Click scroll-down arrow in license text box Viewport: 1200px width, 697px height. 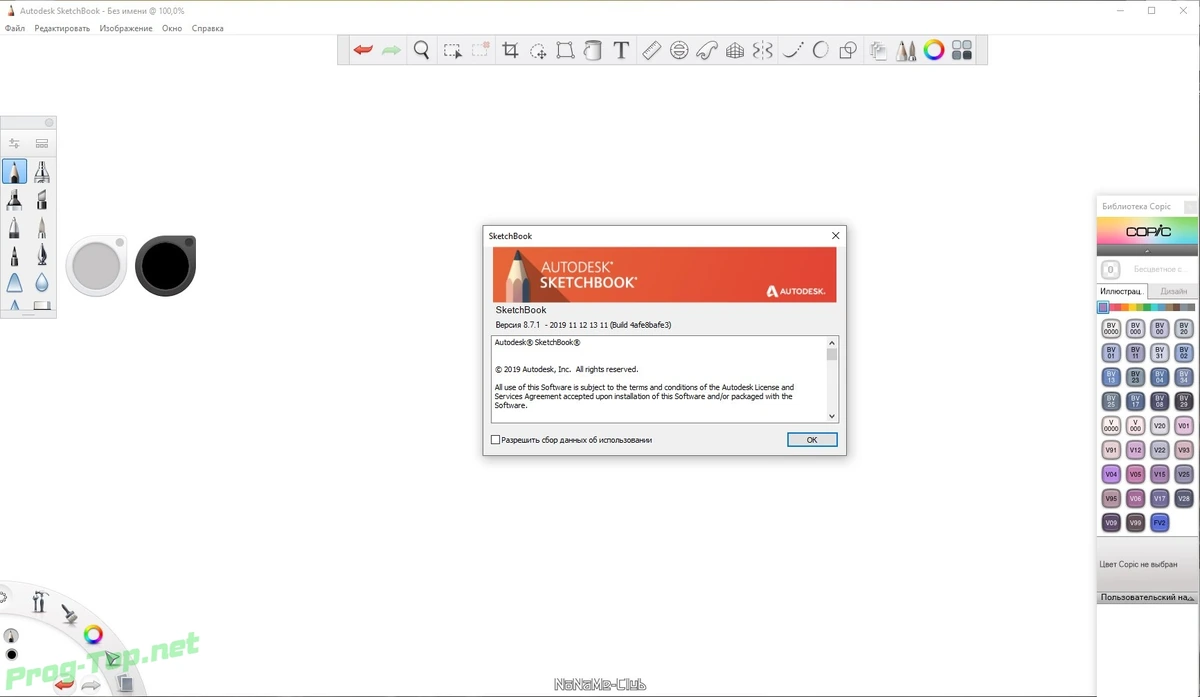tap(832, 416)
